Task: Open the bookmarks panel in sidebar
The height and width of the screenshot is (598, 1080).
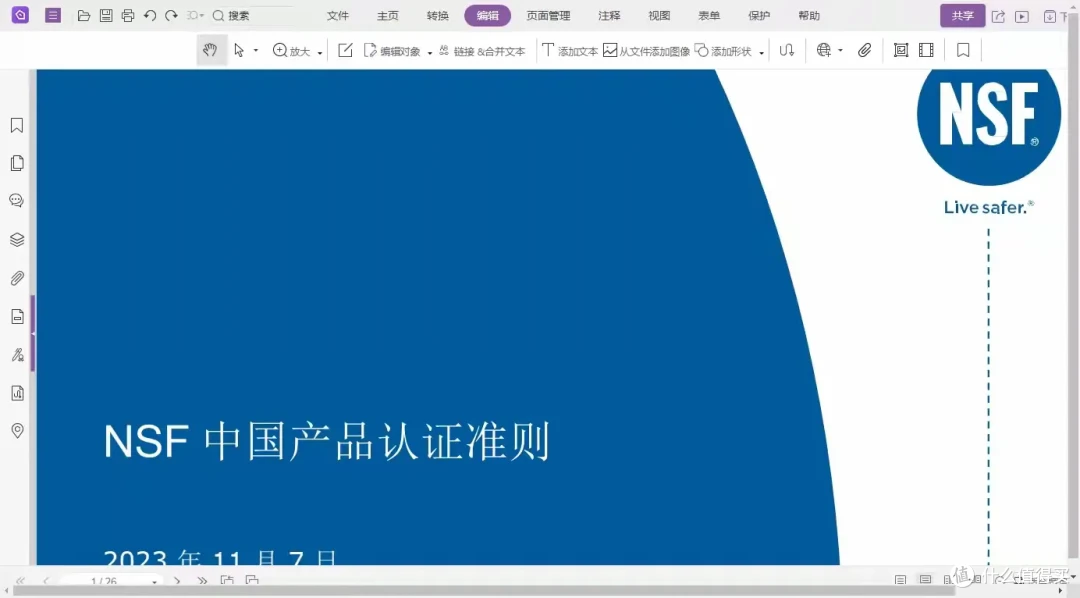Action: click(x=17, y=125)
